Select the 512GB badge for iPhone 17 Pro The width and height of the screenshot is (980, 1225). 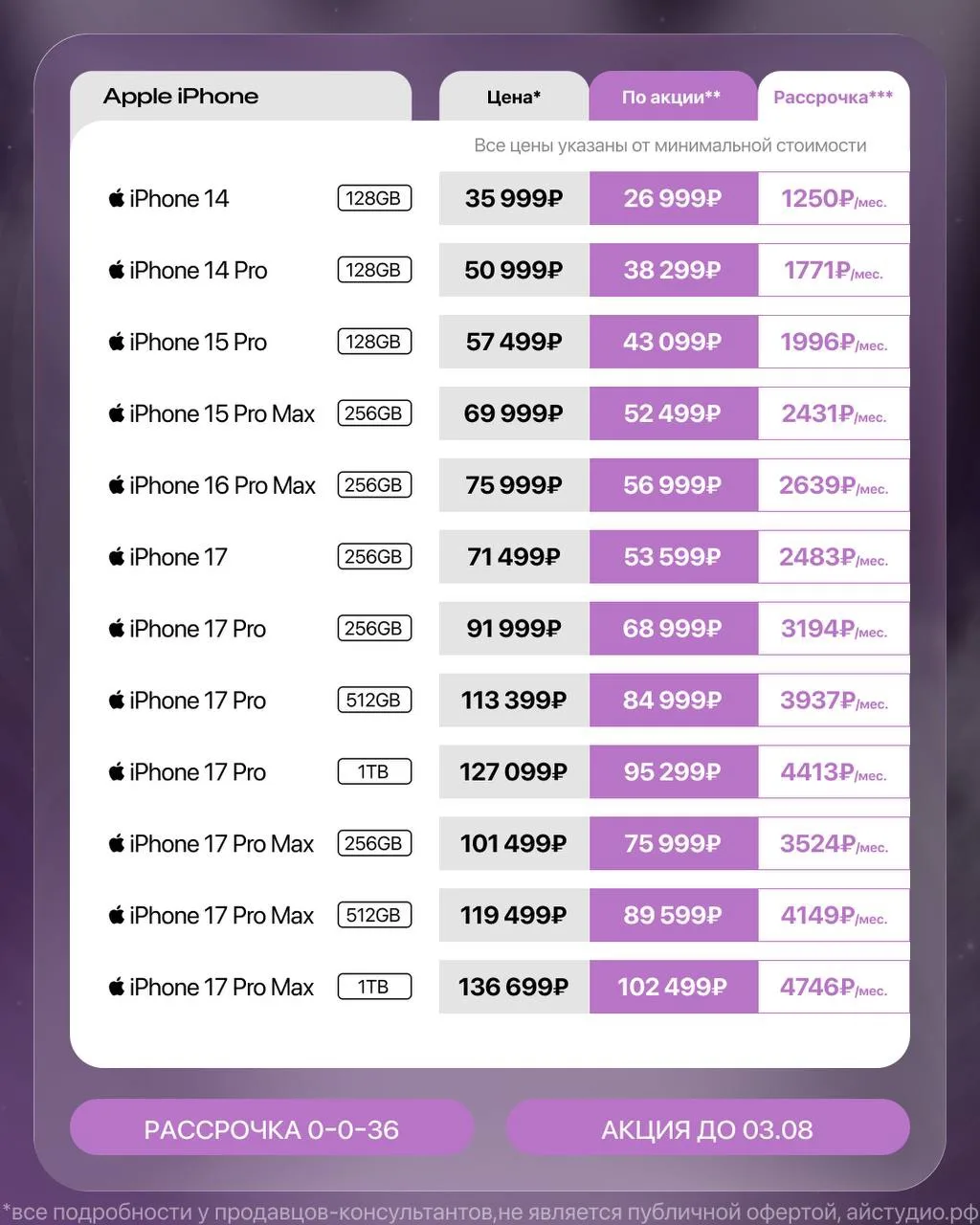(374, 701)
